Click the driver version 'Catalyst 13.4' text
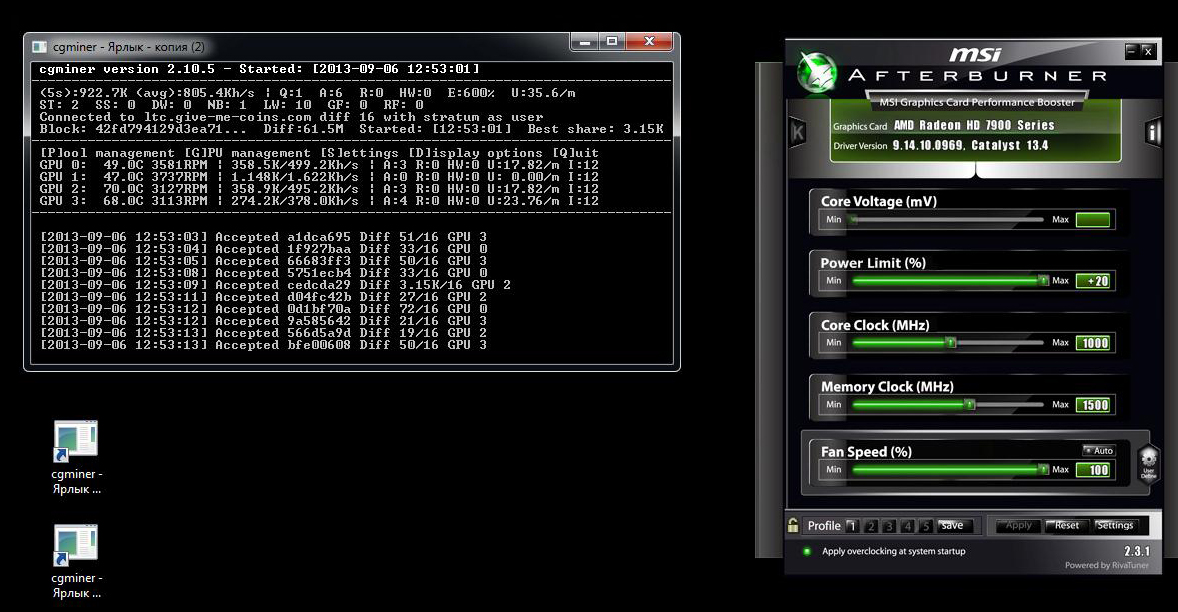The image size is (1178, 612). (1009, 145)
